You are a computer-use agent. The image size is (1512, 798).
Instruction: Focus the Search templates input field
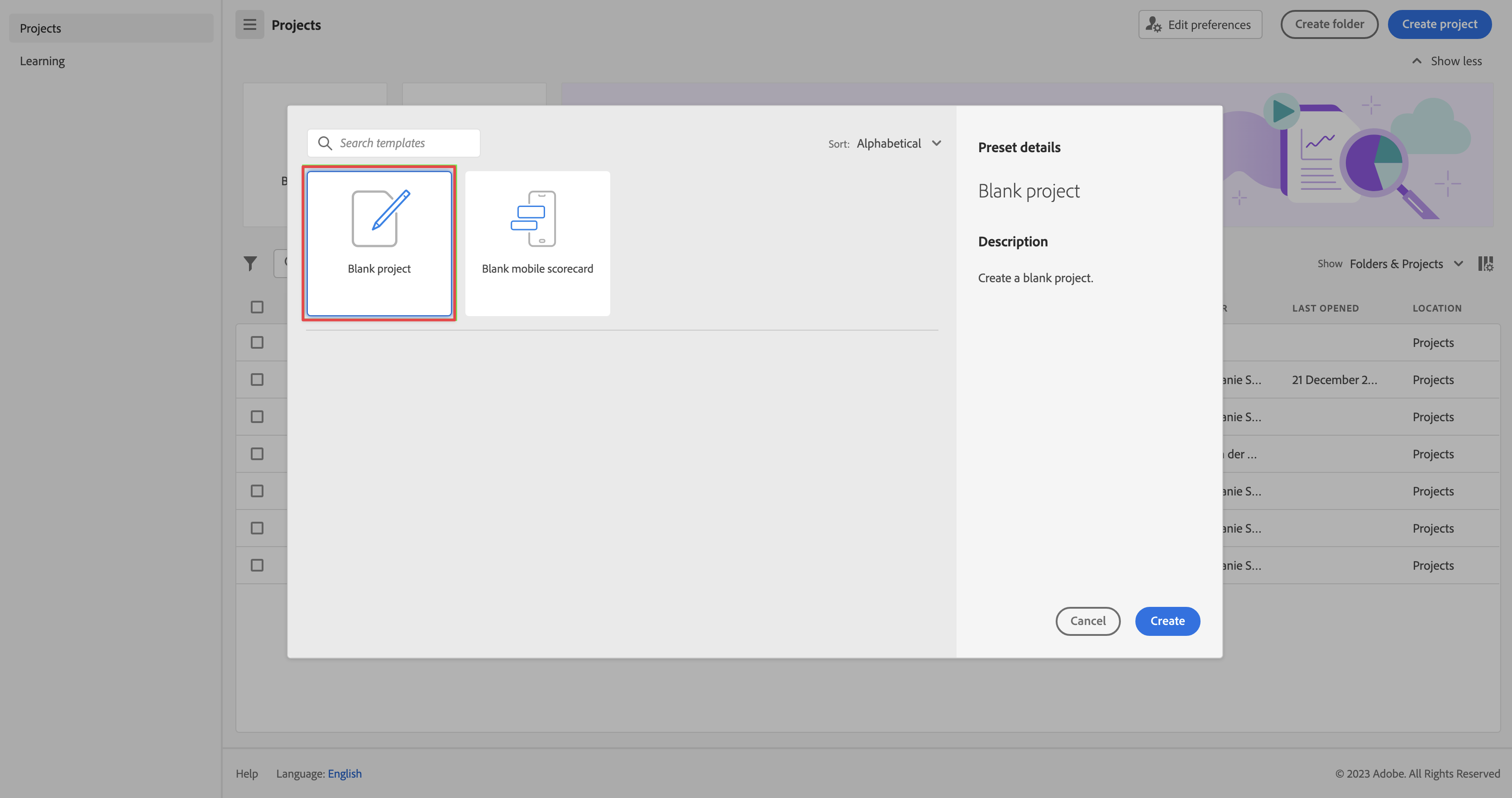click(x=405, y=143)
